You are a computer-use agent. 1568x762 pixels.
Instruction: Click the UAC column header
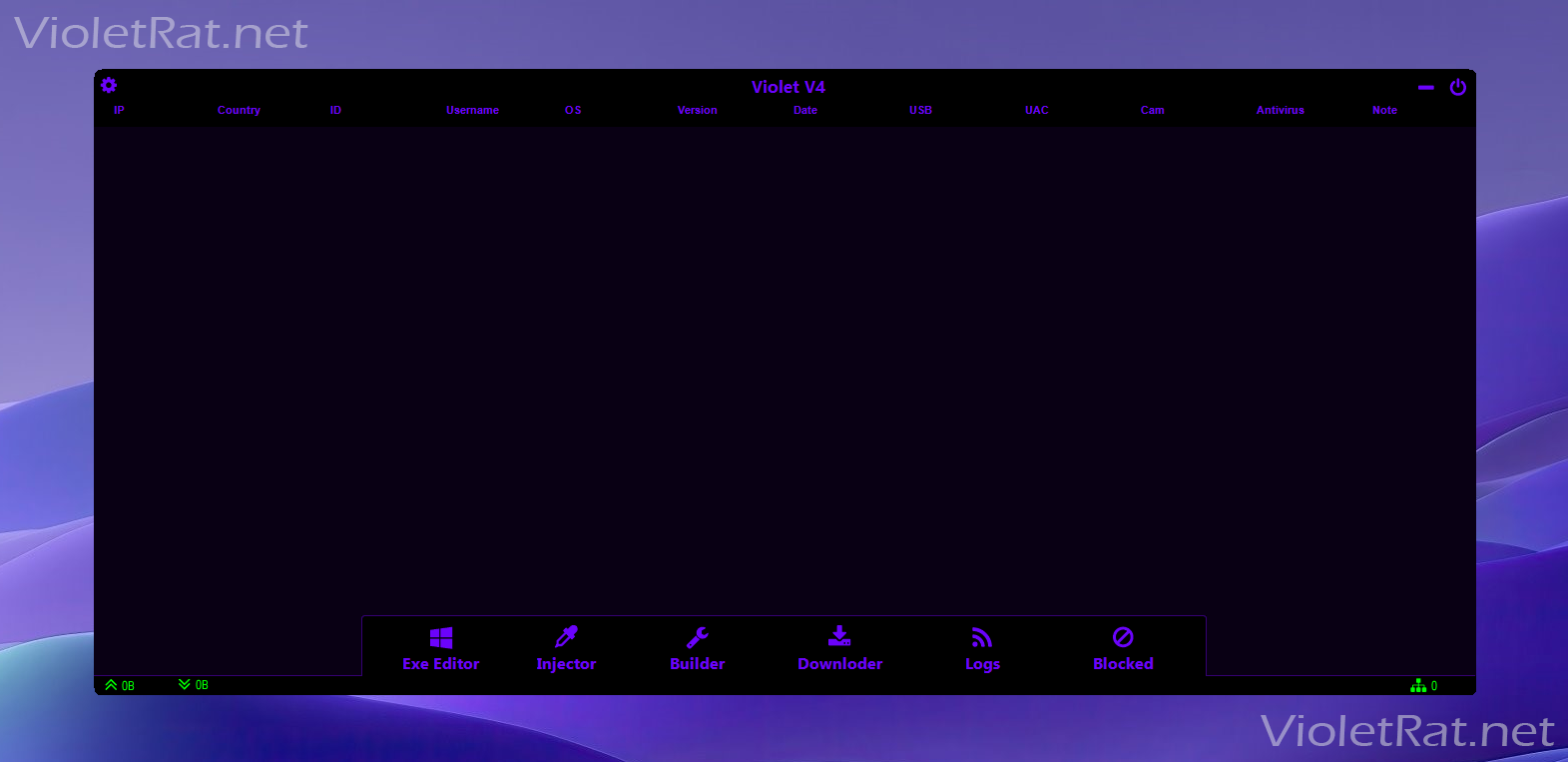[1036, 110]
